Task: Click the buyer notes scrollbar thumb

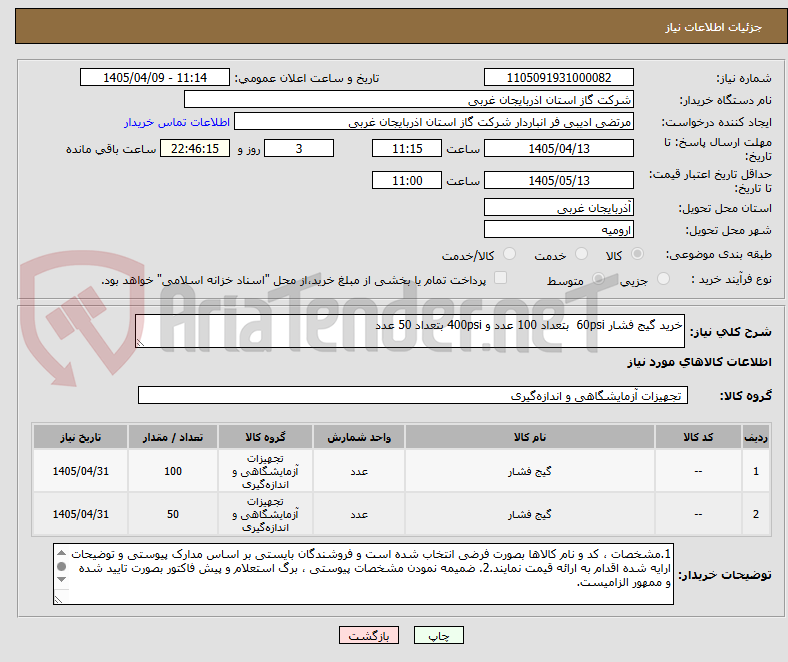Action: (61, 566)
